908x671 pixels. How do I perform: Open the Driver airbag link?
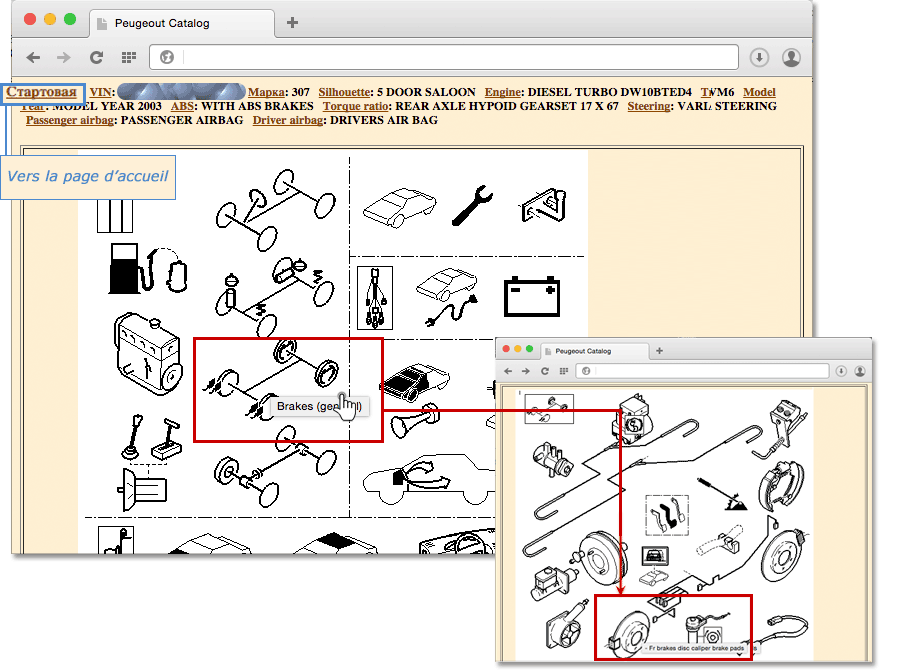(x=288, y=120)
